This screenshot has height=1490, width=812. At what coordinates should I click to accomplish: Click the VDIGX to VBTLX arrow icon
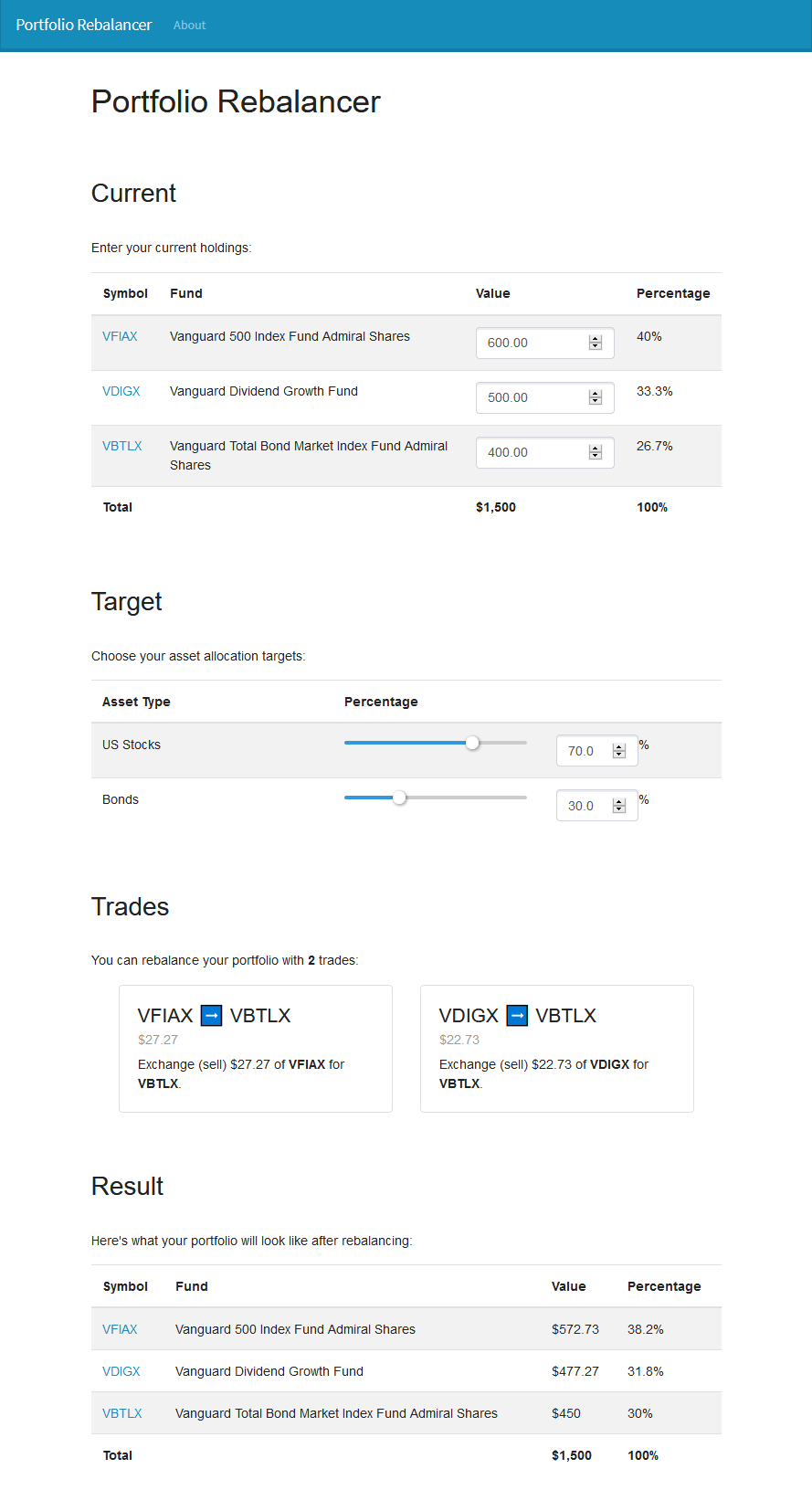[x=517, y=1015]
